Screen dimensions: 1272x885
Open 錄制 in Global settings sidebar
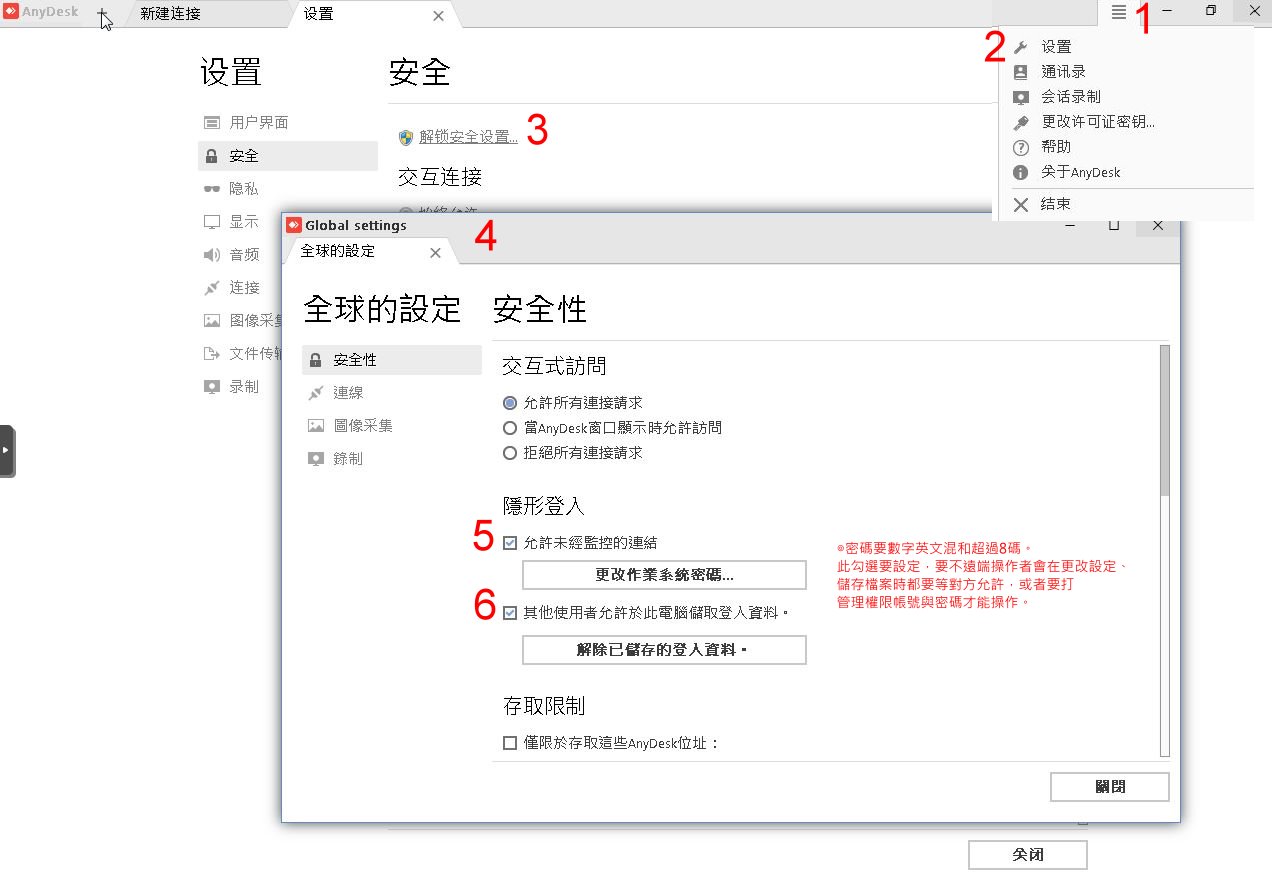click(x=348, y=459)
